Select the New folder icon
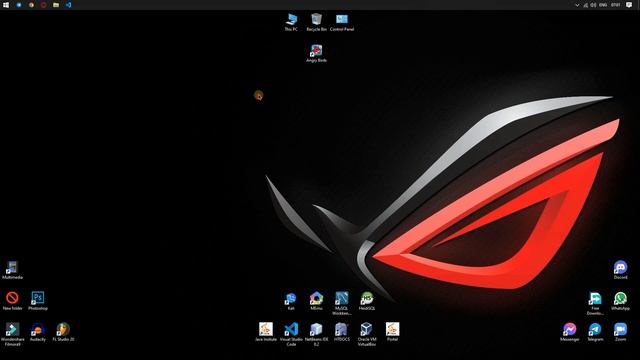640x360 pixels. click(12, 301)
